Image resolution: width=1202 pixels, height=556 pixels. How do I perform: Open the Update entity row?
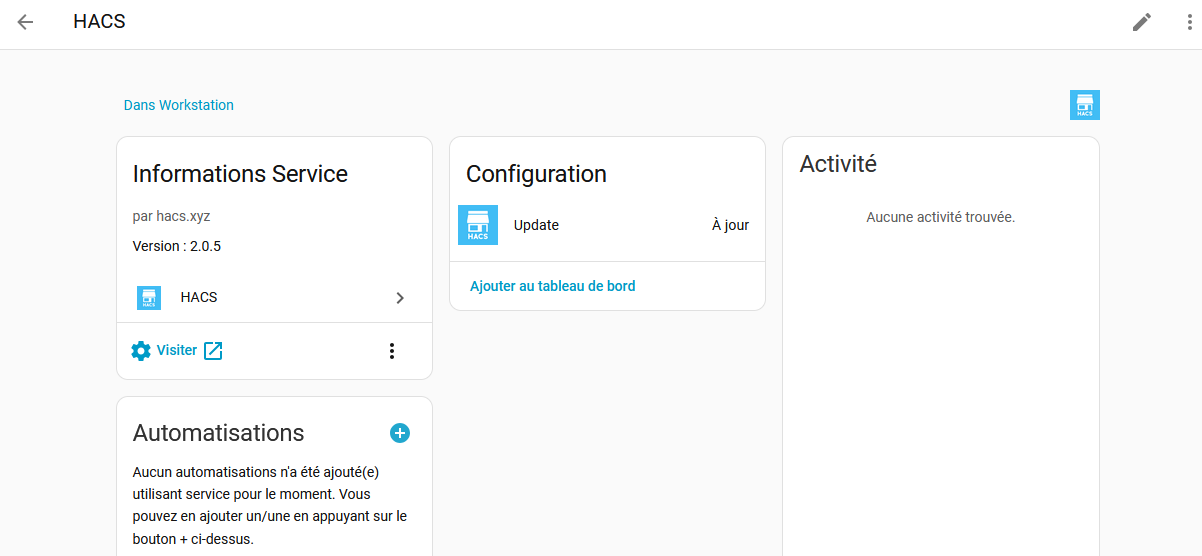pyautogui.click(x=536, y=225)
